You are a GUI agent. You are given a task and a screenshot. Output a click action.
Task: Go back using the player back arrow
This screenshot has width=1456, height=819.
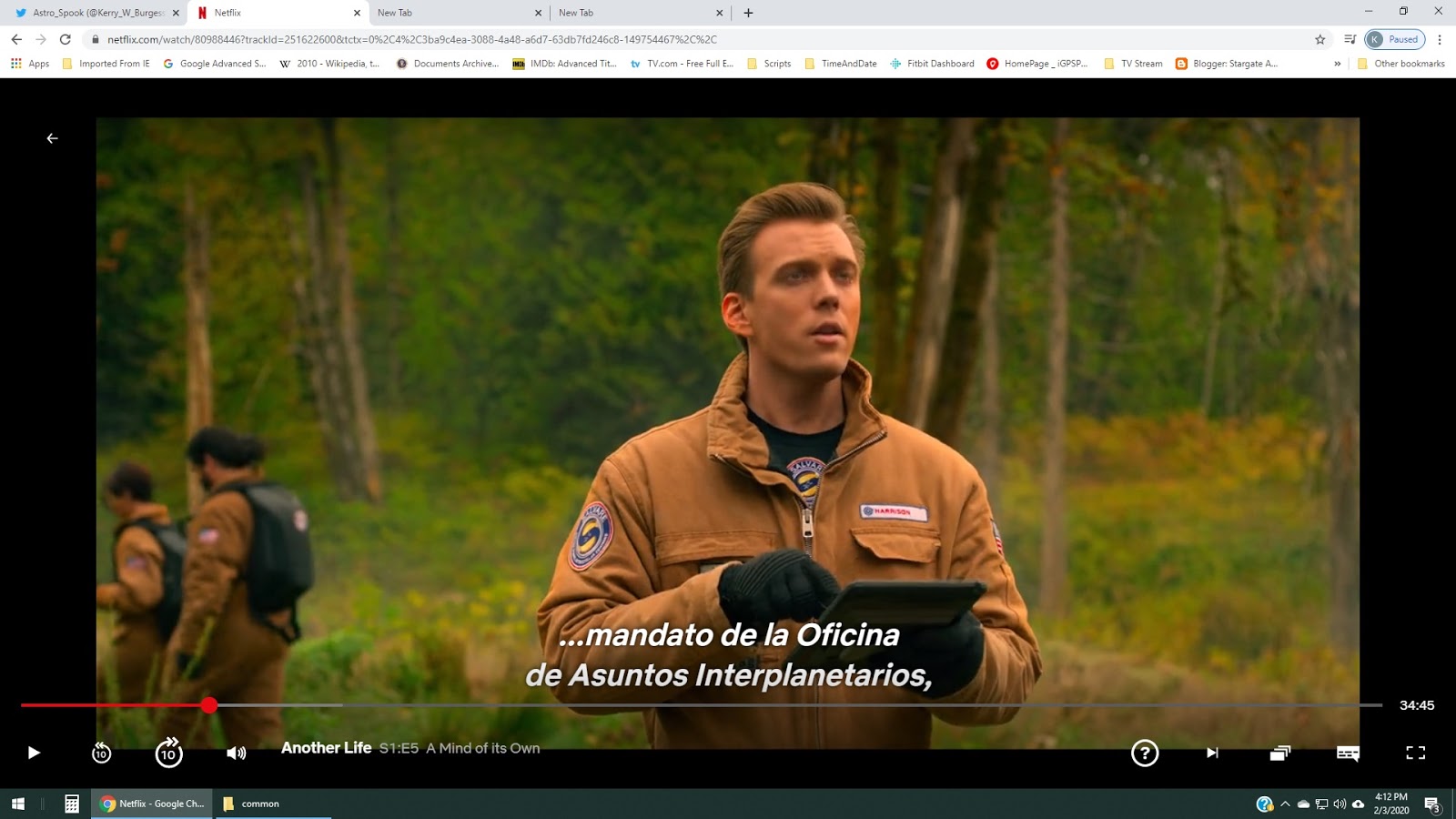[x=52, y=138]
